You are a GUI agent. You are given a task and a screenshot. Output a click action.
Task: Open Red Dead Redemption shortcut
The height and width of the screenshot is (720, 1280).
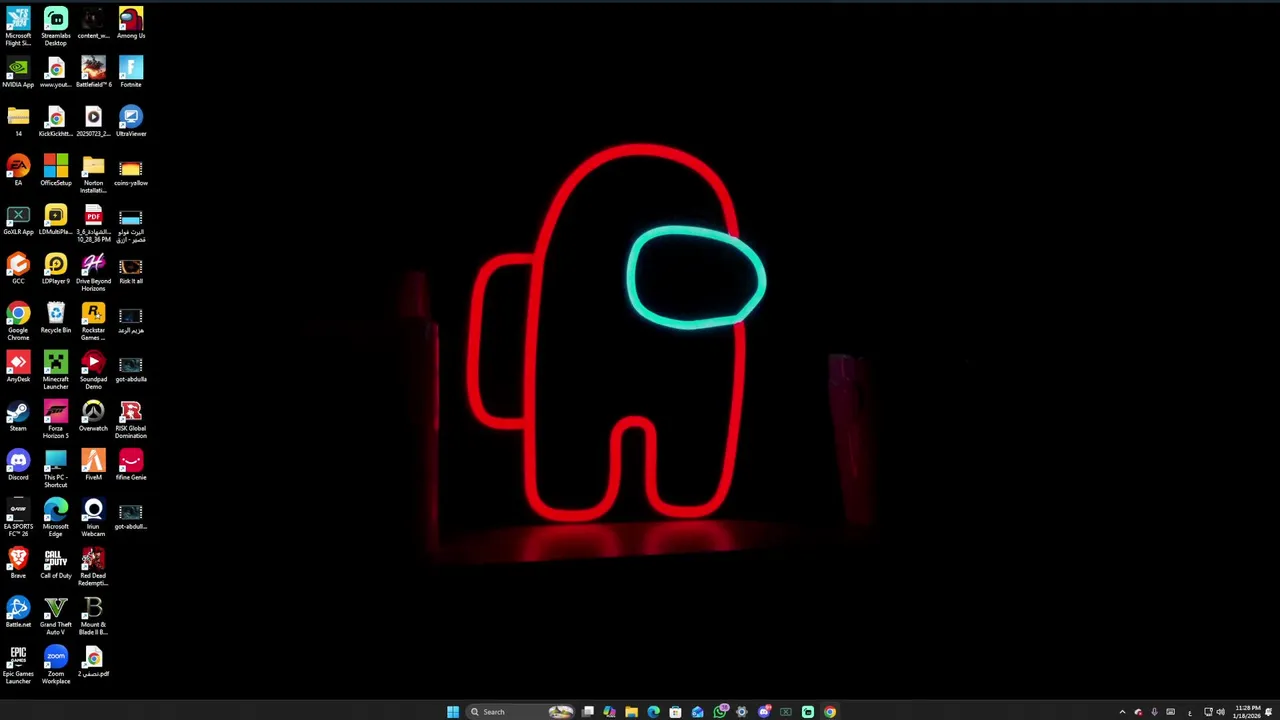click(x=93, y=566)
